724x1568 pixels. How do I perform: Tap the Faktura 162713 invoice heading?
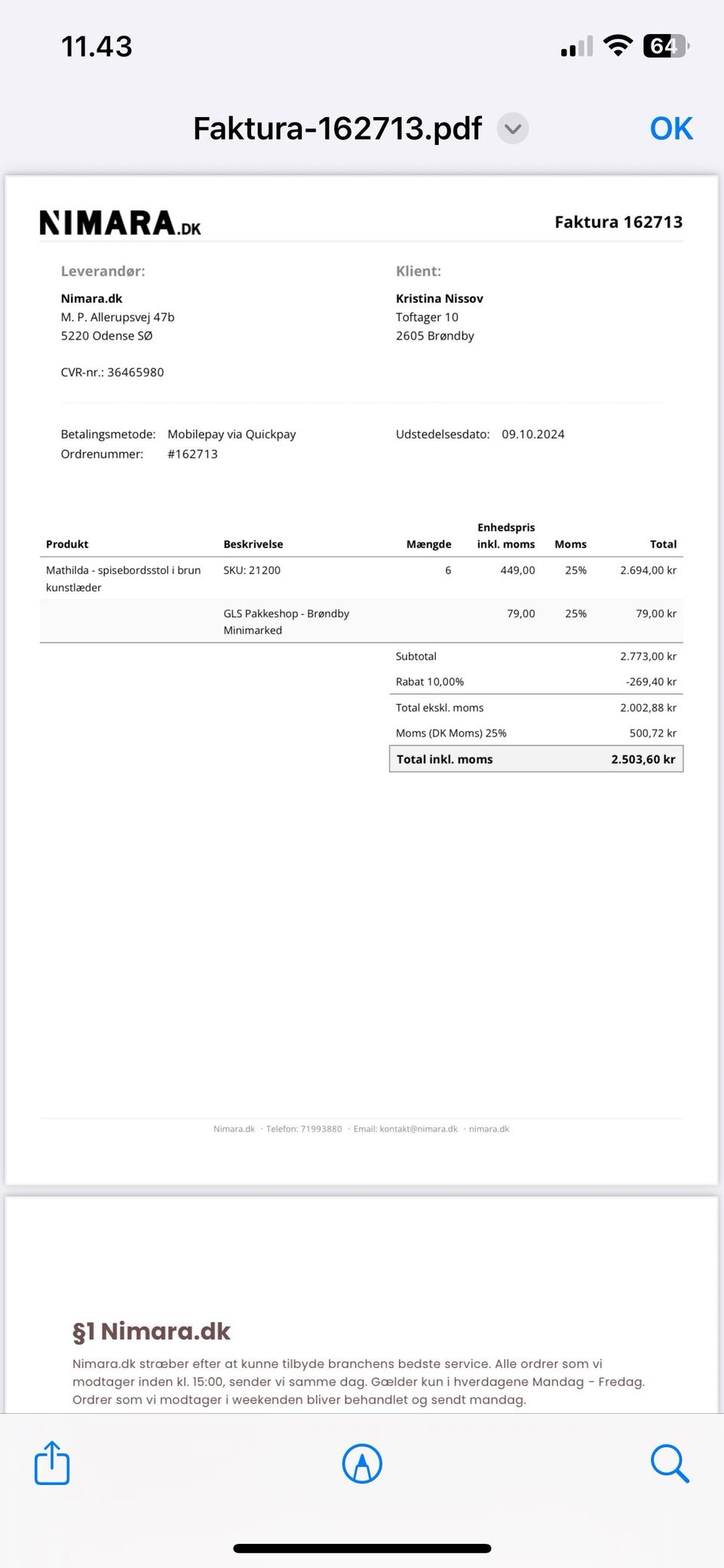pos(618,222)
